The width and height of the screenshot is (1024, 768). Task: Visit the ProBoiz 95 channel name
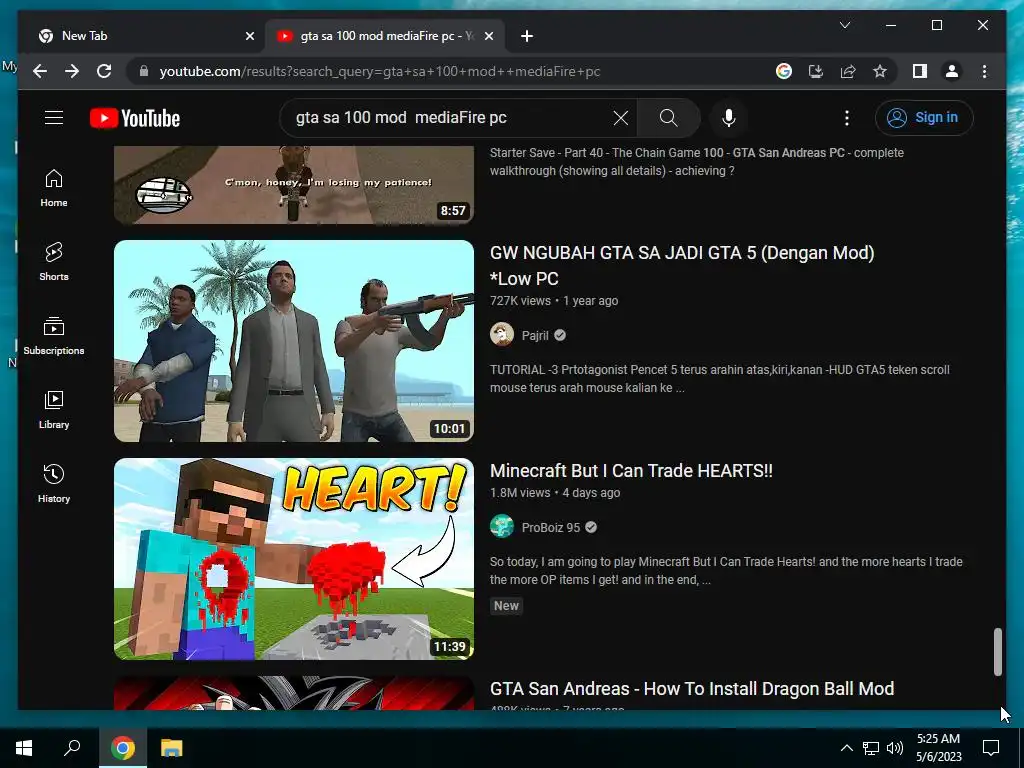click(551, 528)
